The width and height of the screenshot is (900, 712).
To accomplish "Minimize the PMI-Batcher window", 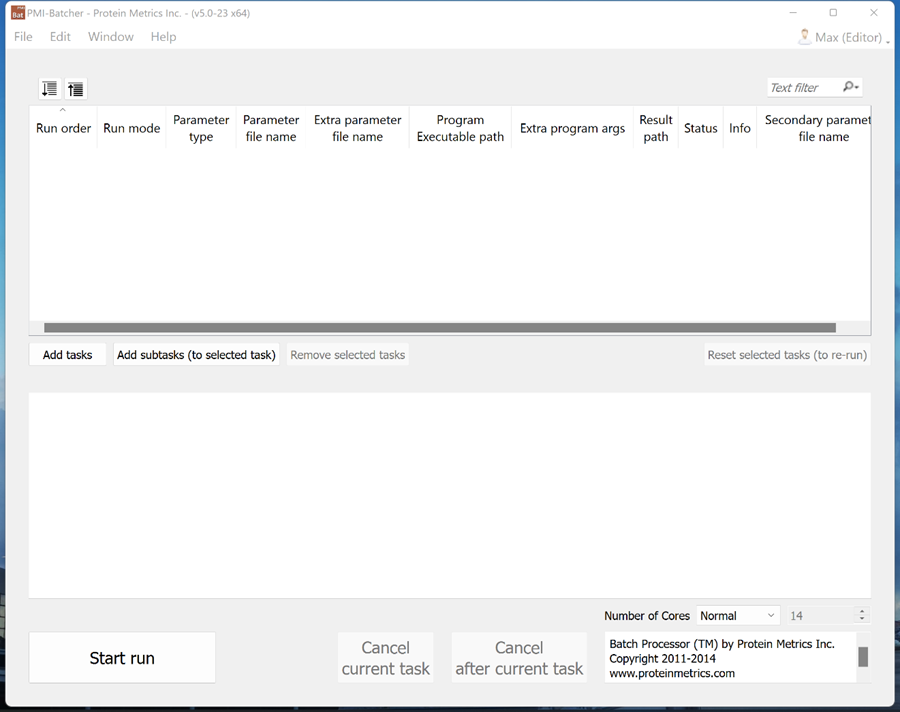I will [793, 13].
